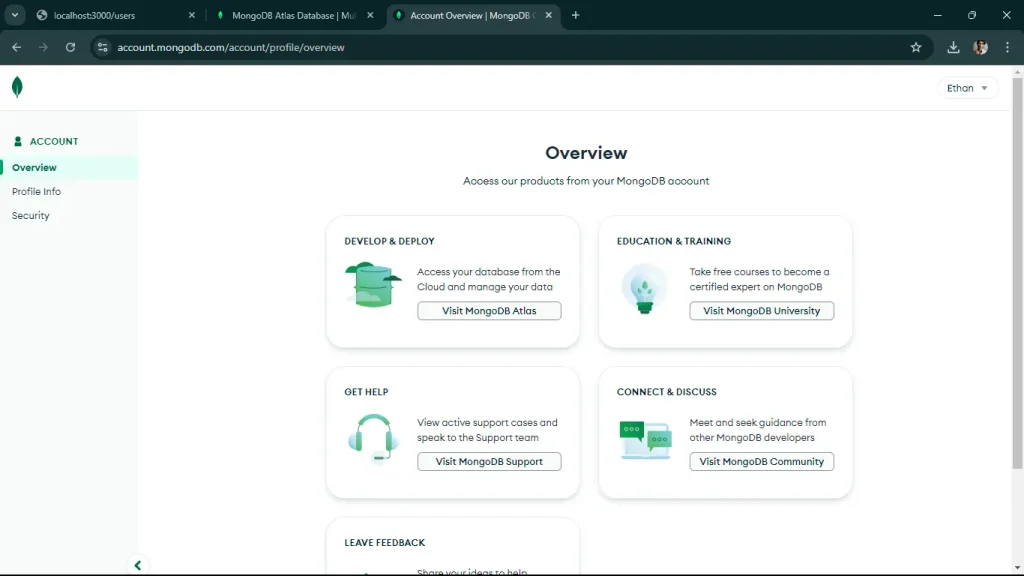Open the tab search dropdown arrow
Viewport: 1024px width, 576px height.
[x=14, y=15]
